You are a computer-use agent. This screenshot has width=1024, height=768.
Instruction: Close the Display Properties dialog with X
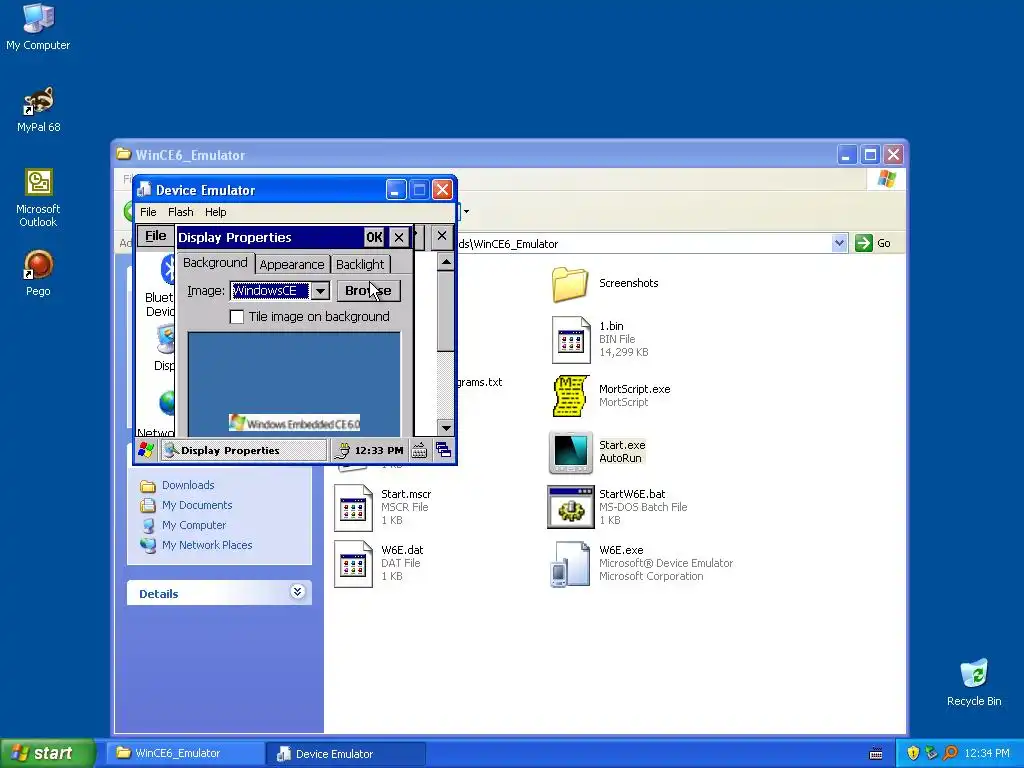399,237
